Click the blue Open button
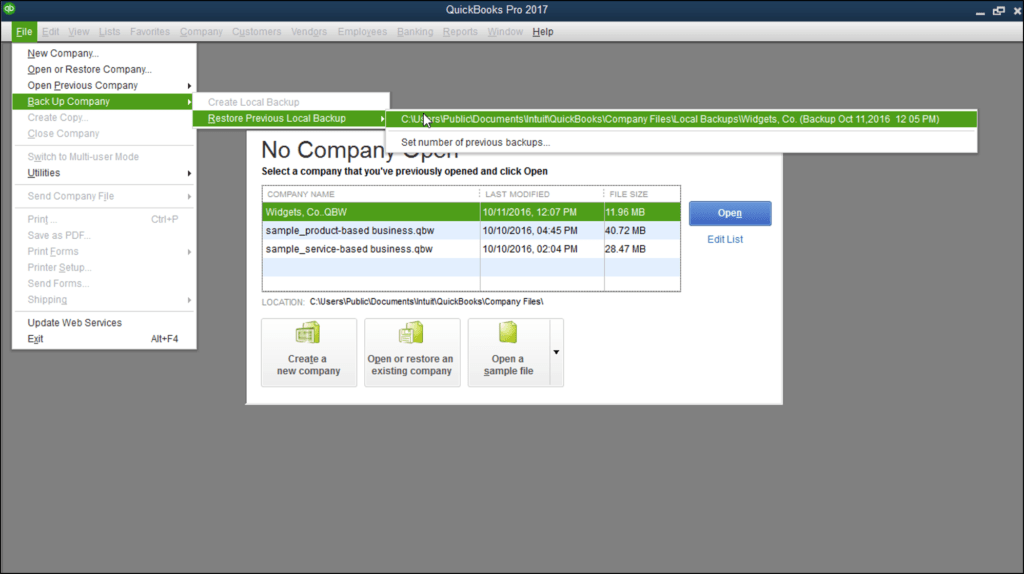The width and height of the screenshot is (1024, 574). coord(729,213)
